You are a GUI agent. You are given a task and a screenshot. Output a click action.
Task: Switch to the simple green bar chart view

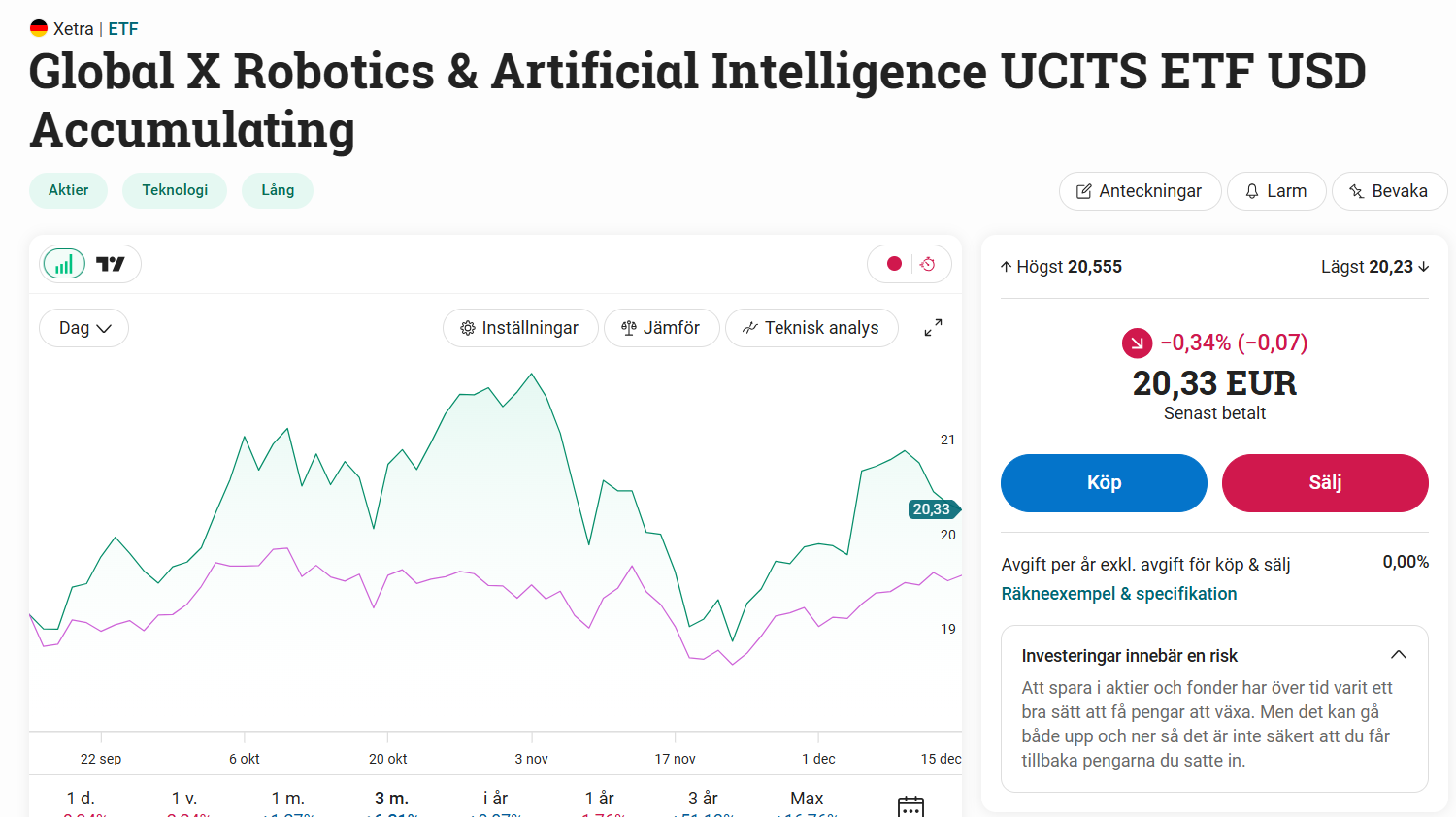(x=64, y=264)
